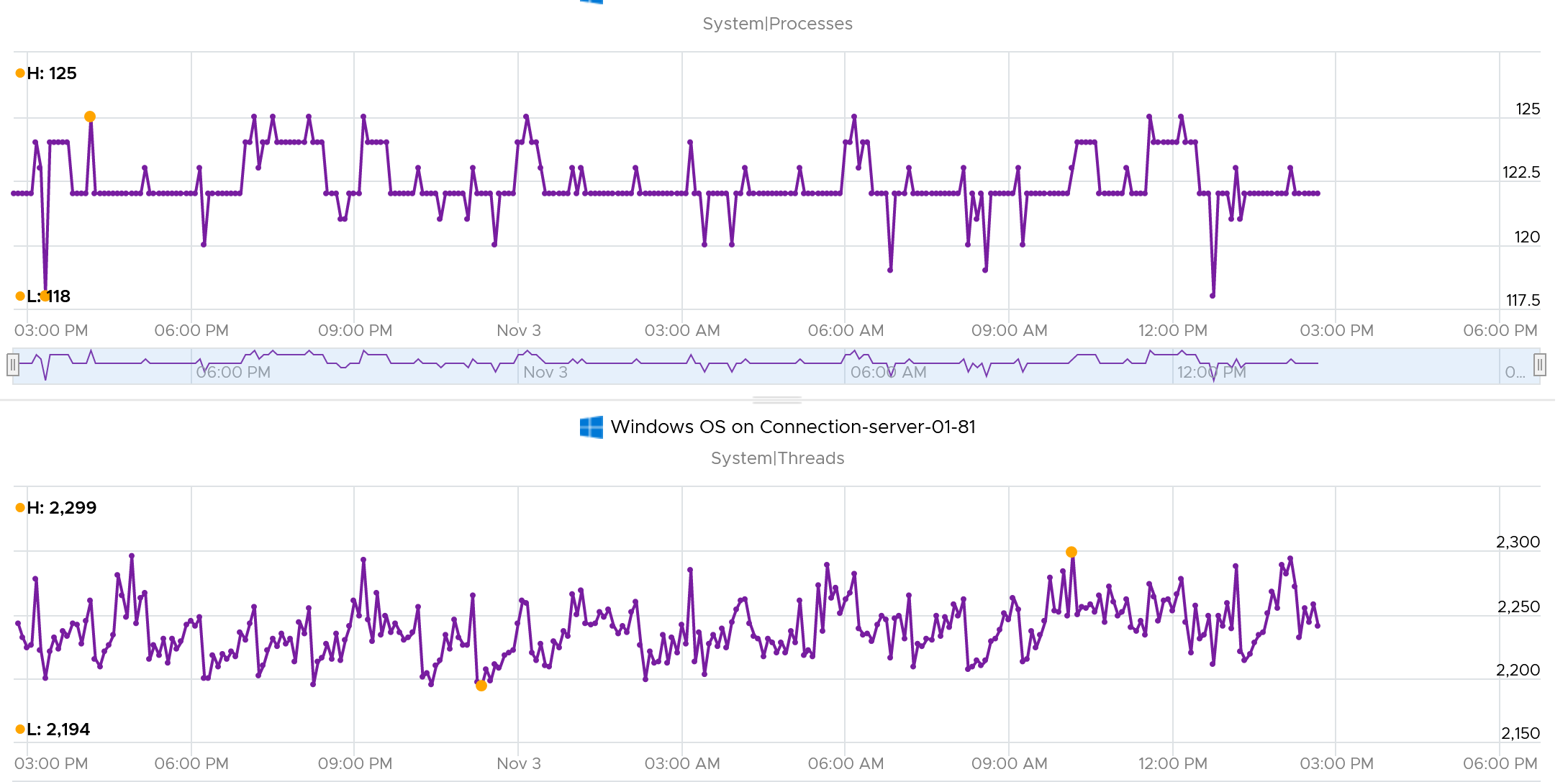Click the orange dot next to H: 125
This screenshot has width=1568, height=782.
click(20, 73)
